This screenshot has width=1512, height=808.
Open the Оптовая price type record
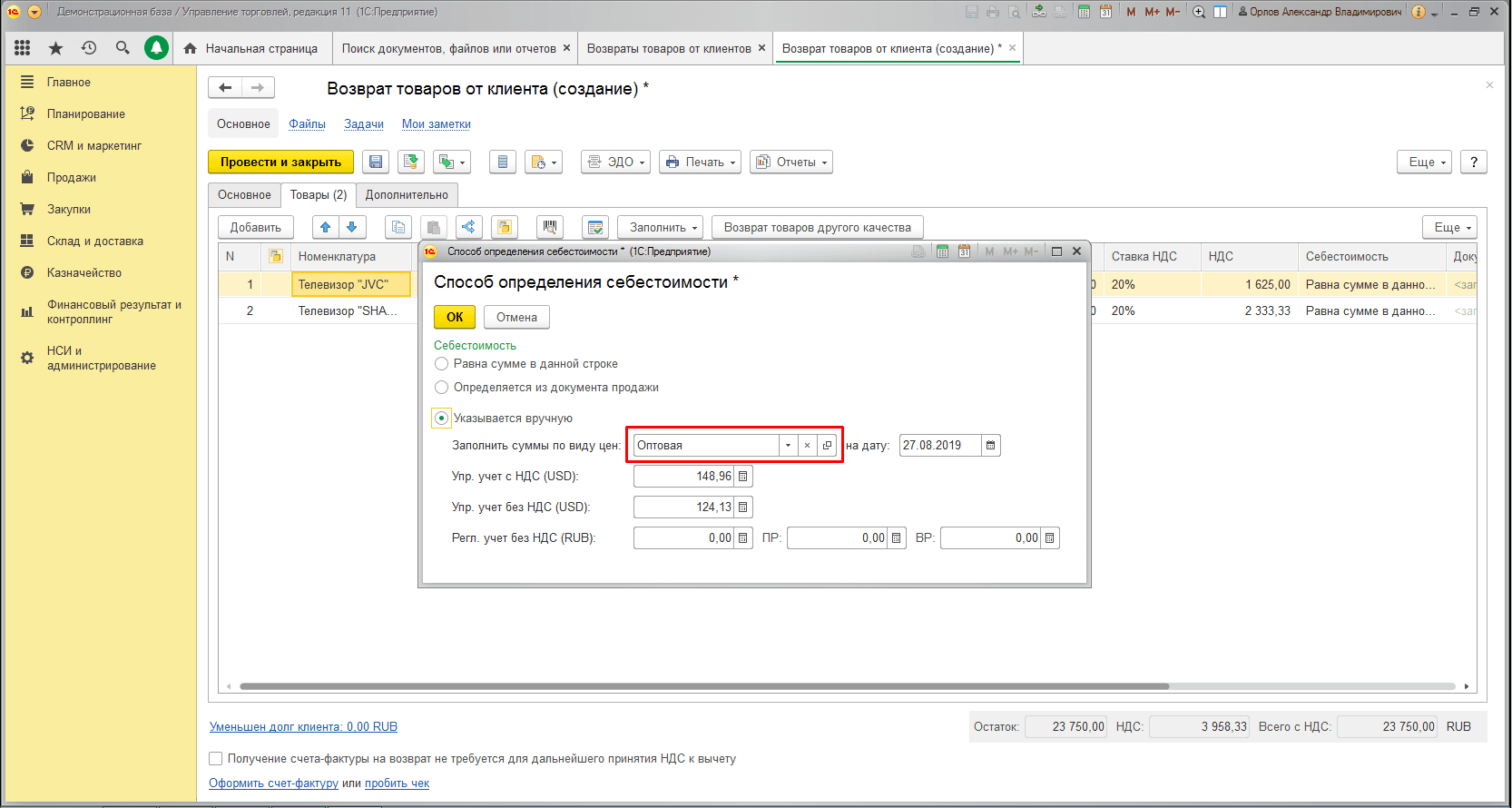(827, 446)
